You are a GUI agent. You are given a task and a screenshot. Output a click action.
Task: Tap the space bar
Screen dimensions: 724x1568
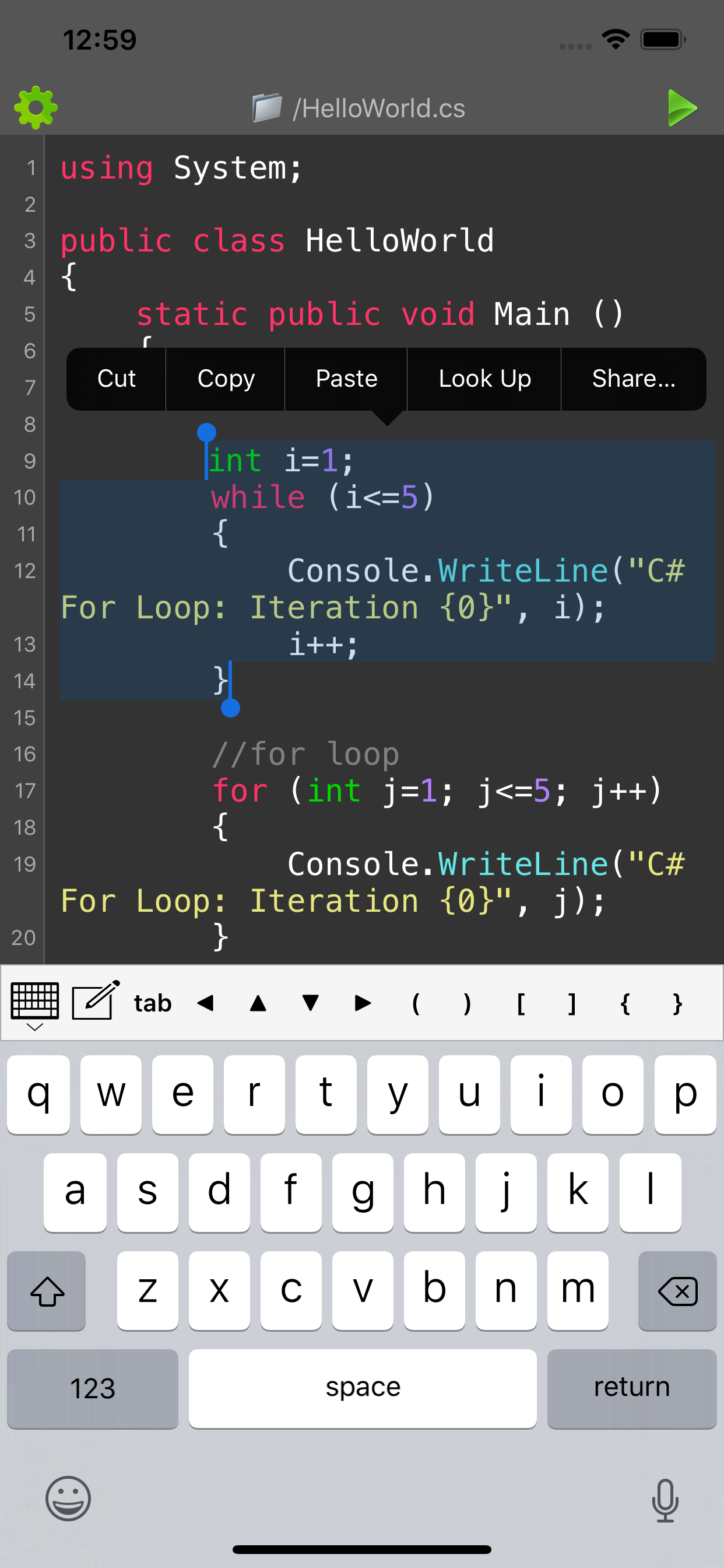[363, 1388]
